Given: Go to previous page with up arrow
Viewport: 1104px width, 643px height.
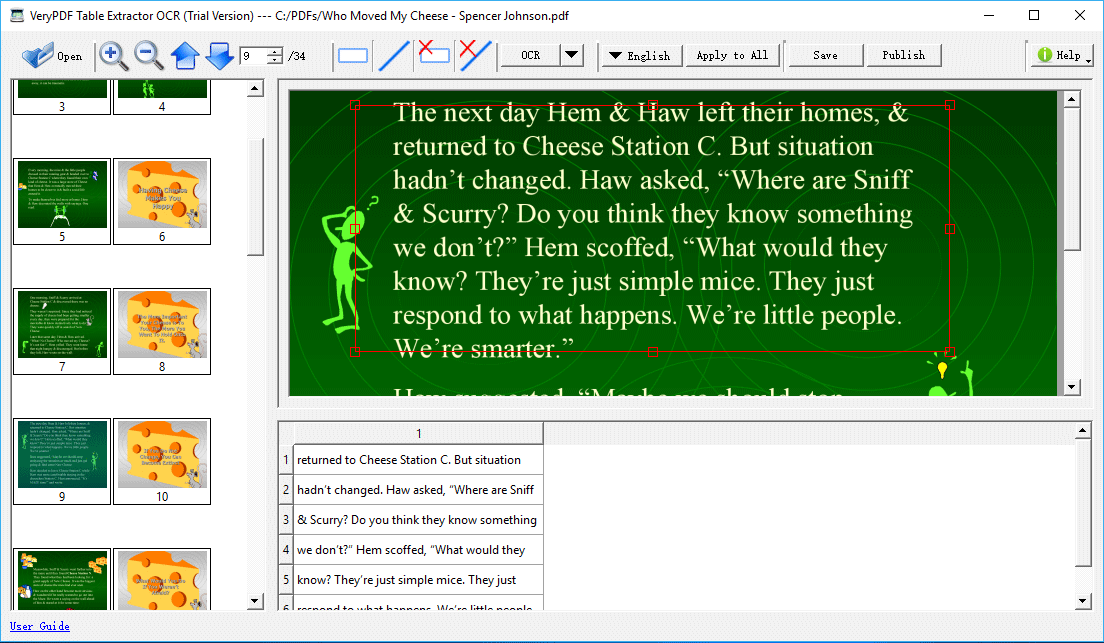Looking at the screenshot, I should point(184,56).
